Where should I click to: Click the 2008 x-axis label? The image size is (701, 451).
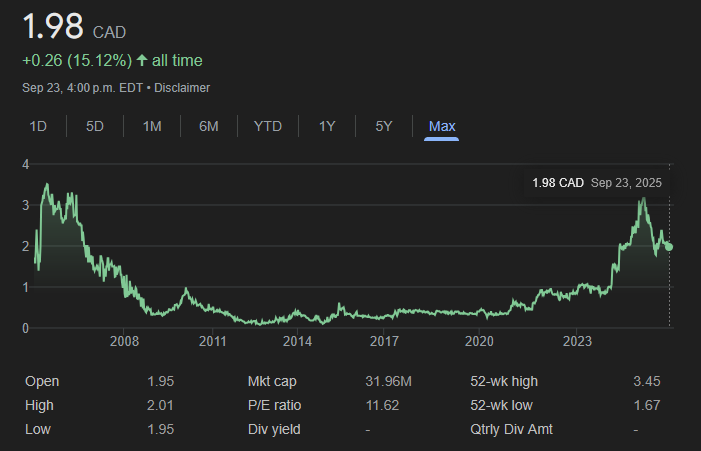[124, 341]
